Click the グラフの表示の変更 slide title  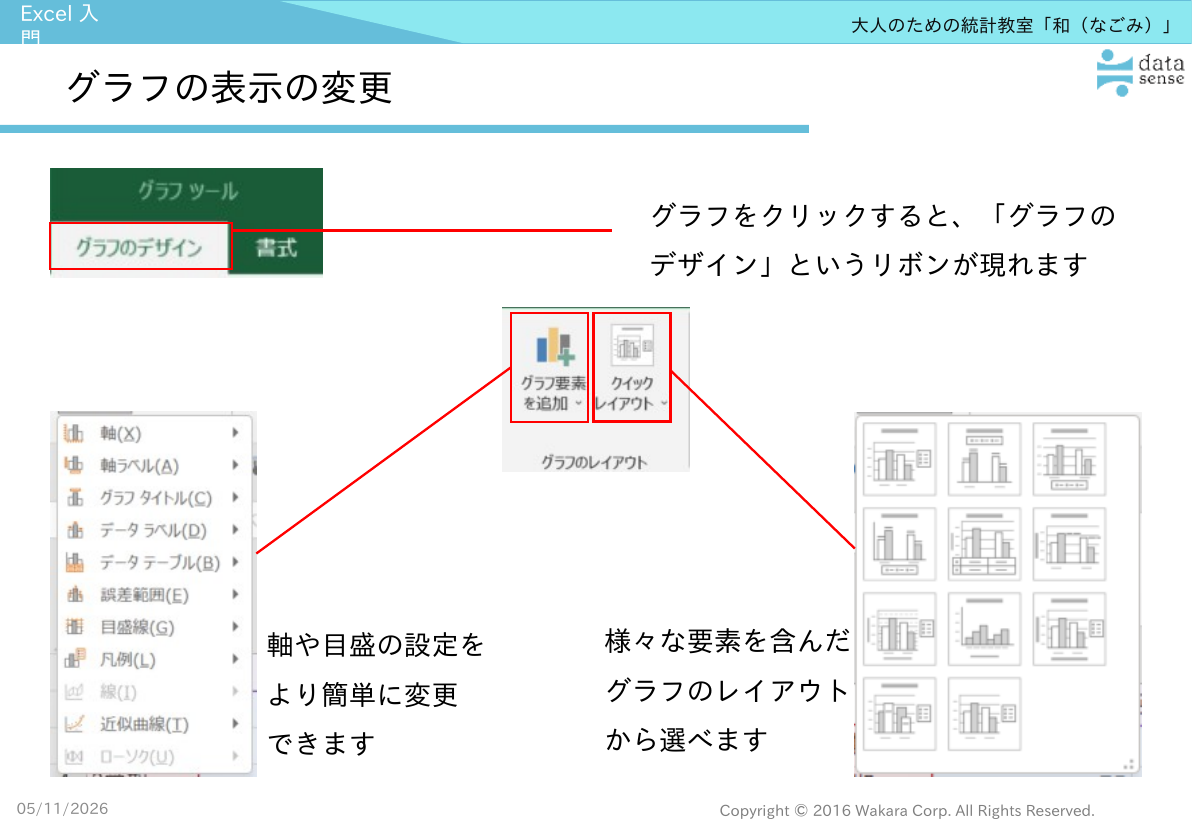229,87
